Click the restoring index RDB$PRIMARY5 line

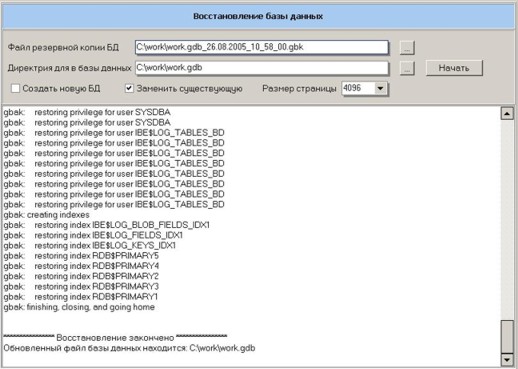pos(81,256)
